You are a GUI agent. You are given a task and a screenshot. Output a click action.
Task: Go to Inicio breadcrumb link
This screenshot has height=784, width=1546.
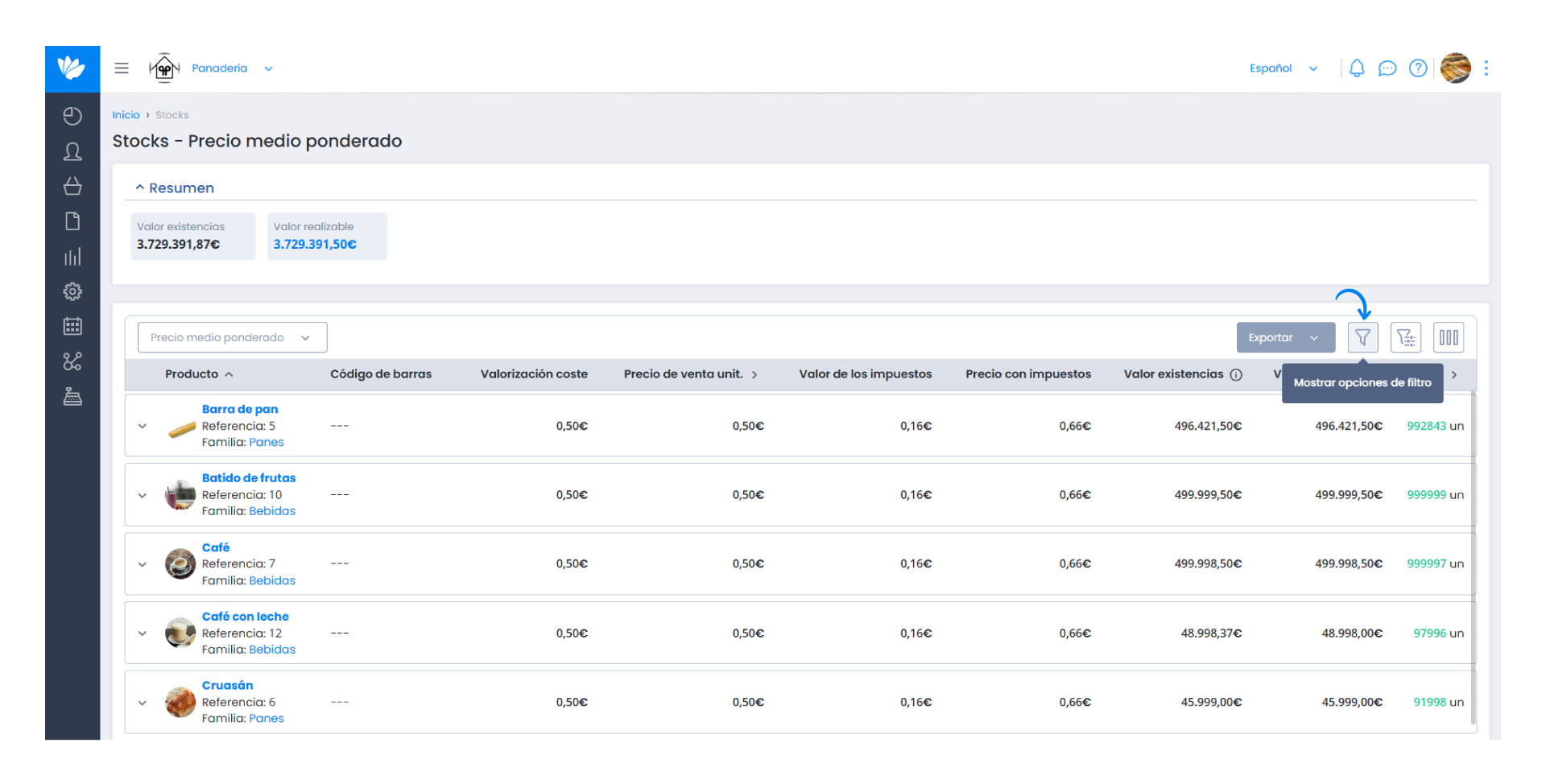(x=126, y=115)
